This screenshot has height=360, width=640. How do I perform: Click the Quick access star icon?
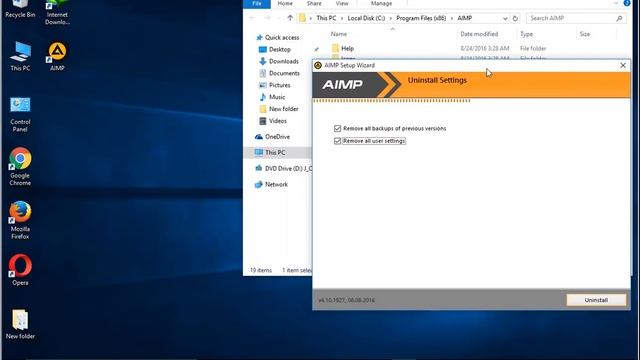coord(259,38)
